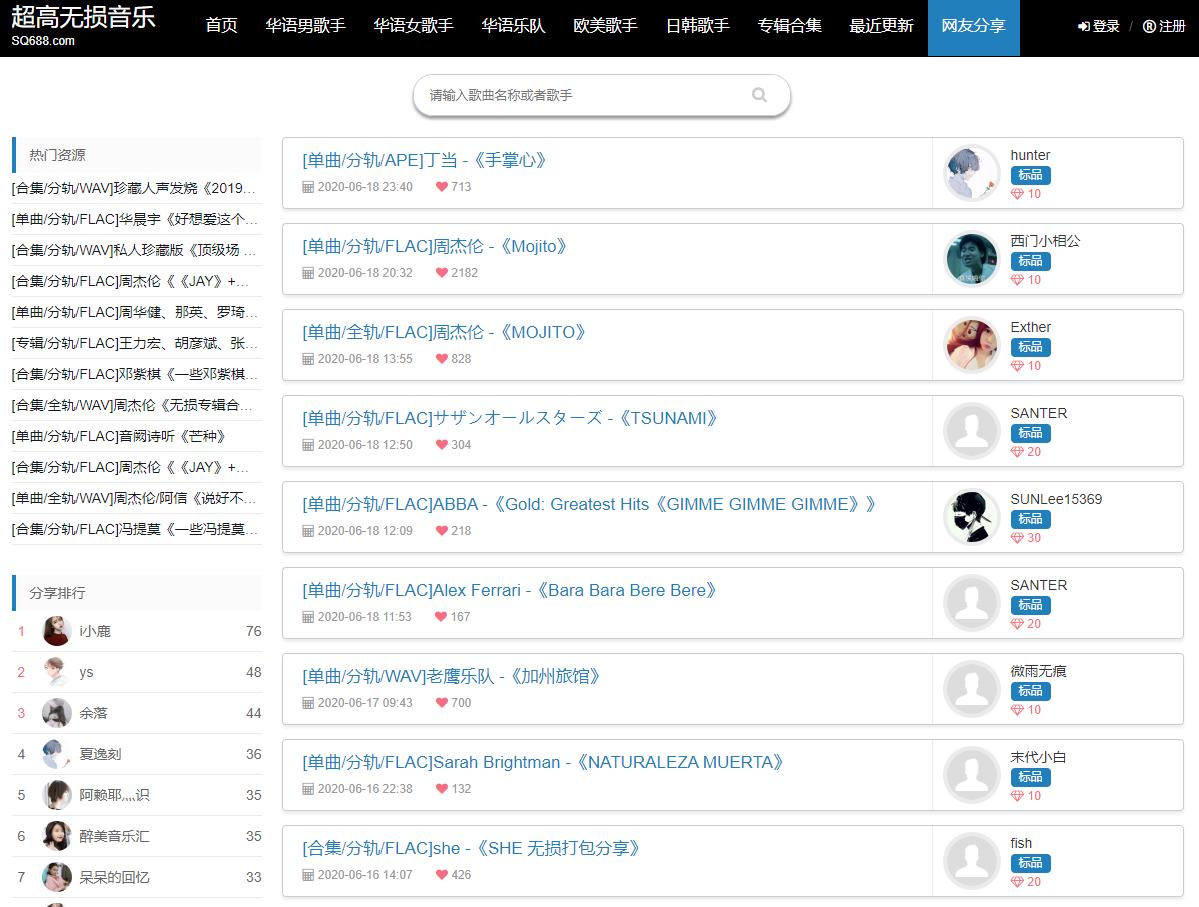
Task: Click the calendar icon beside 2020-06-17 09:43
Action: point(308,703)
